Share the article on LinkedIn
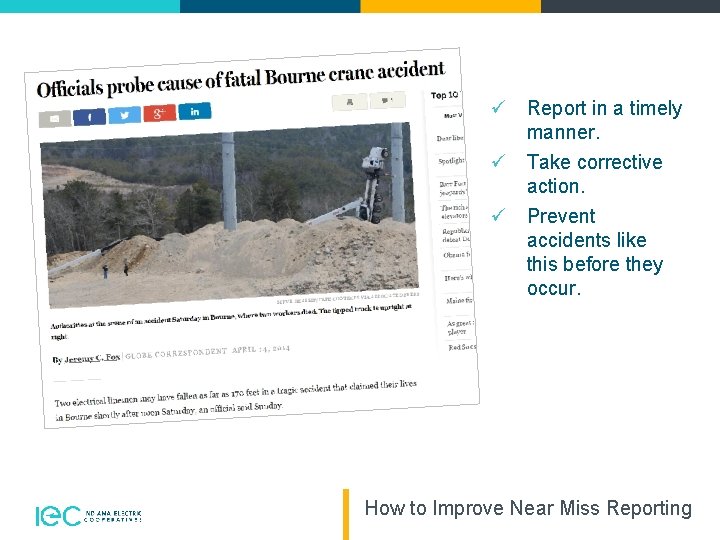 (195, 111)
